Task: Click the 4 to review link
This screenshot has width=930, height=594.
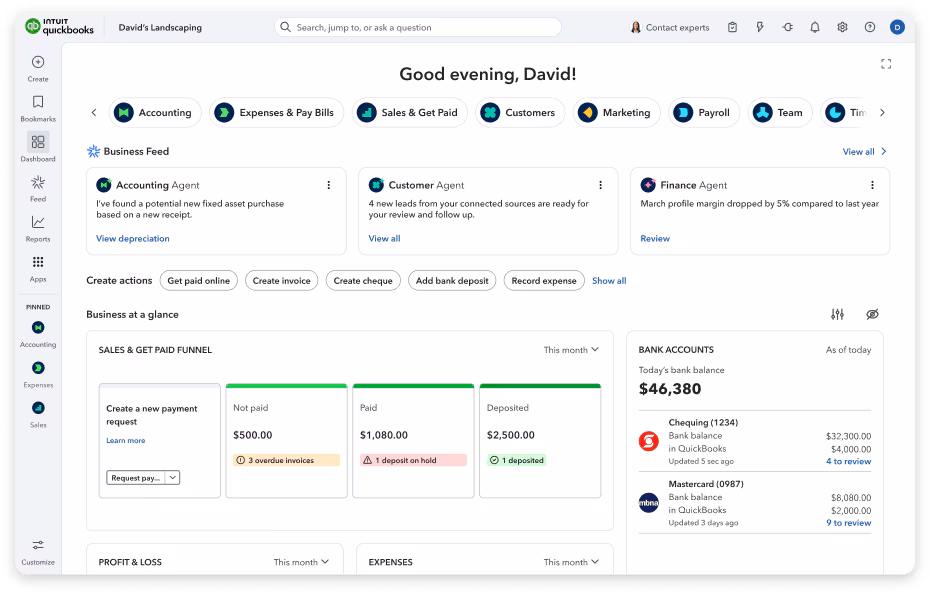Action: 848,462
